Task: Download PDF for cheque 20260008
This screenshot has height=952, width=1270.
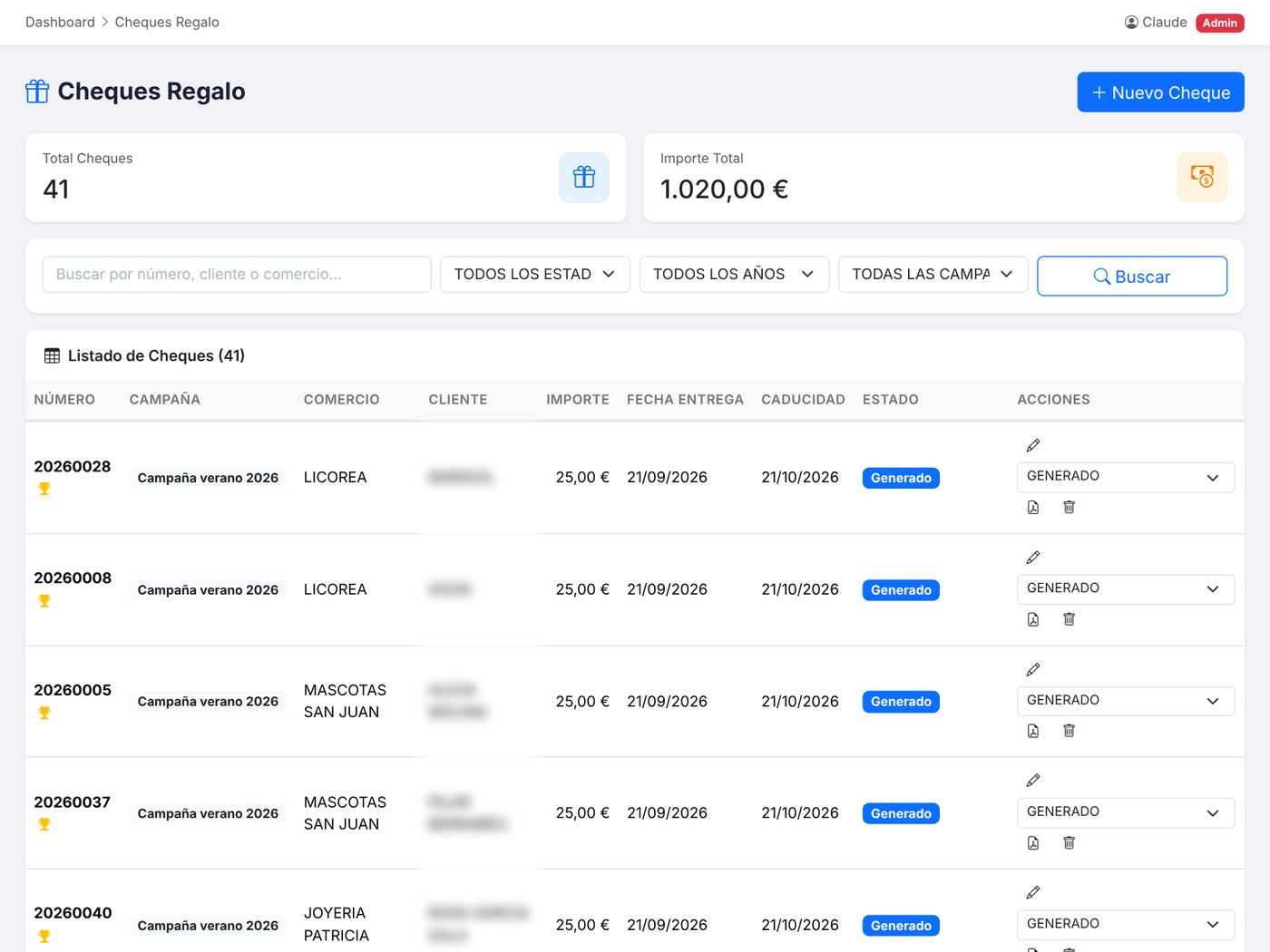Action: [1032, 619]
